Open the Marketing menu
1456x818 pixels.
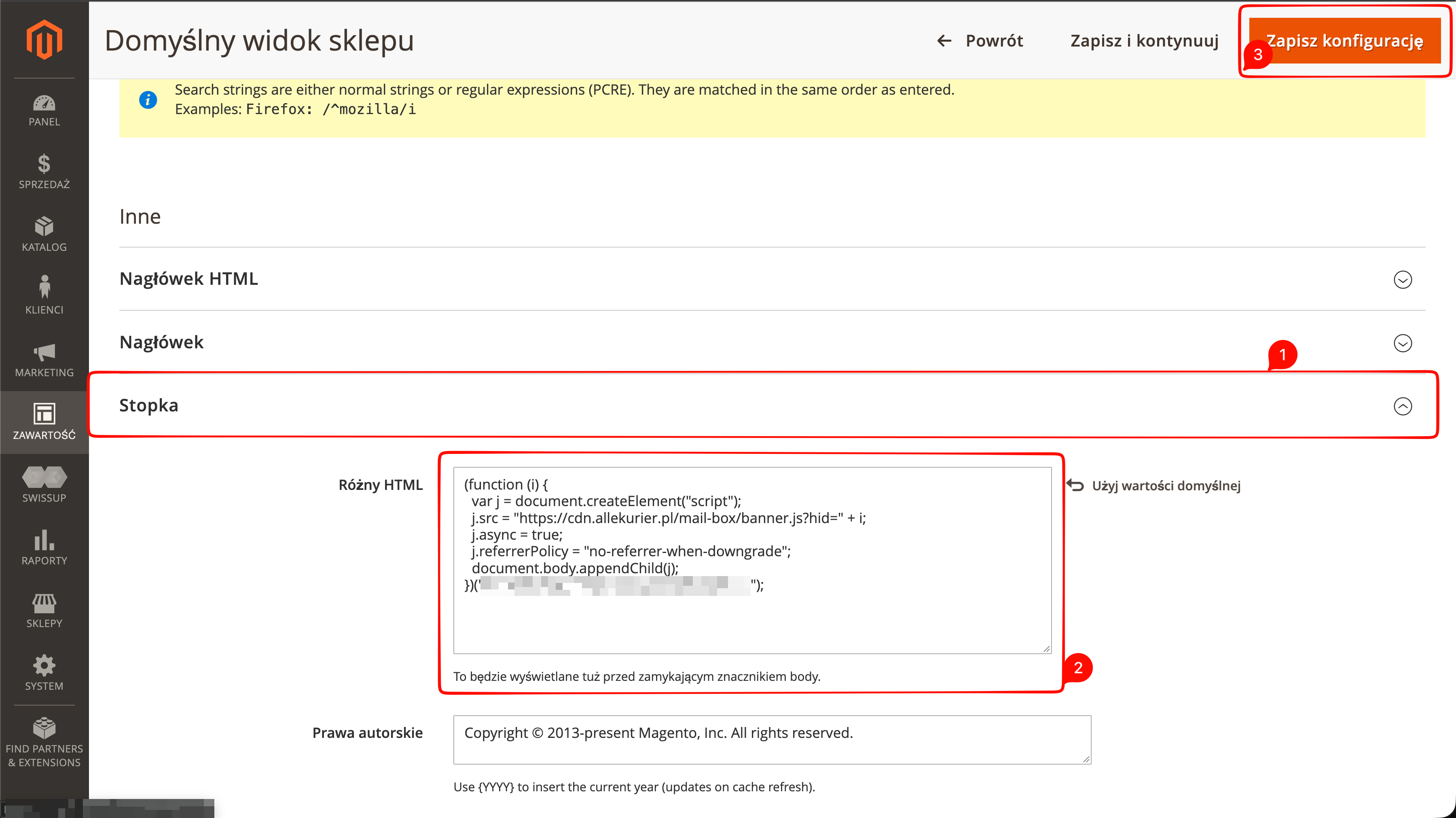[44, 360]
